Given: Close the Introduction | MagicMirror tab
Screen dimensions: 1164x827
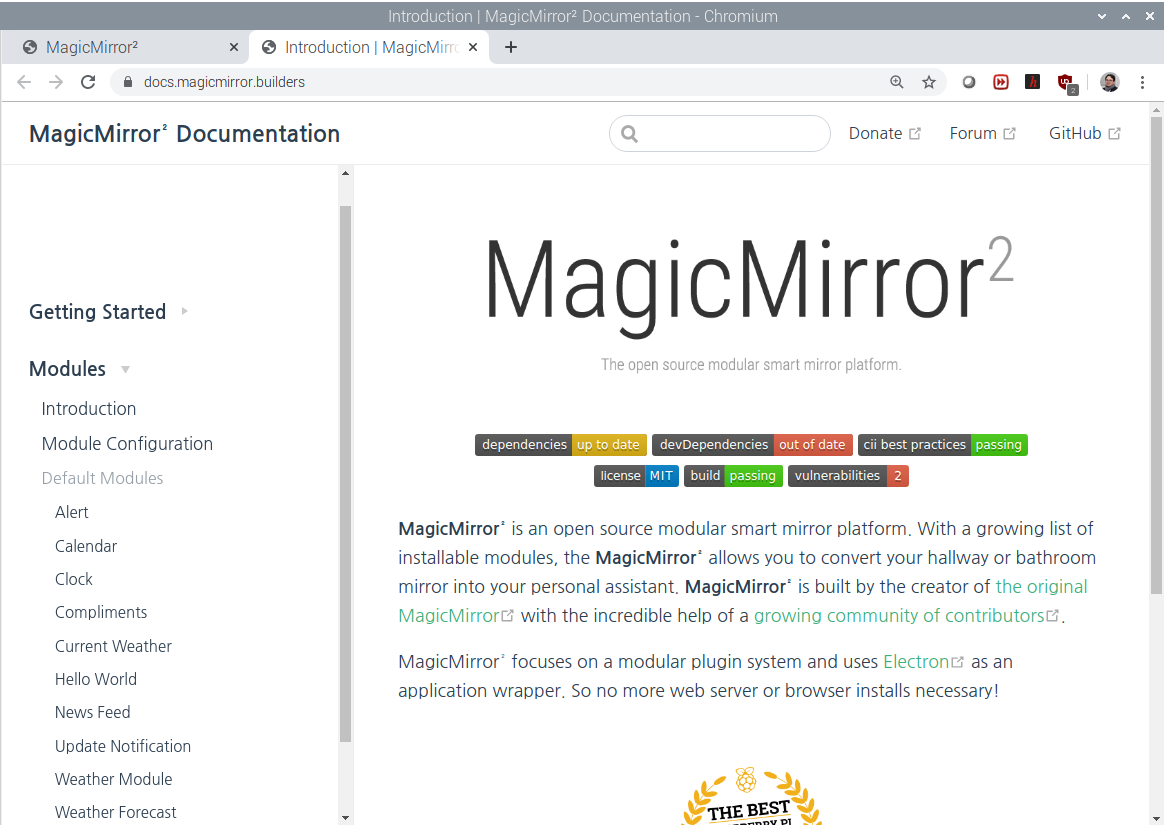Looking at the screenshot, I should [473, 48].
